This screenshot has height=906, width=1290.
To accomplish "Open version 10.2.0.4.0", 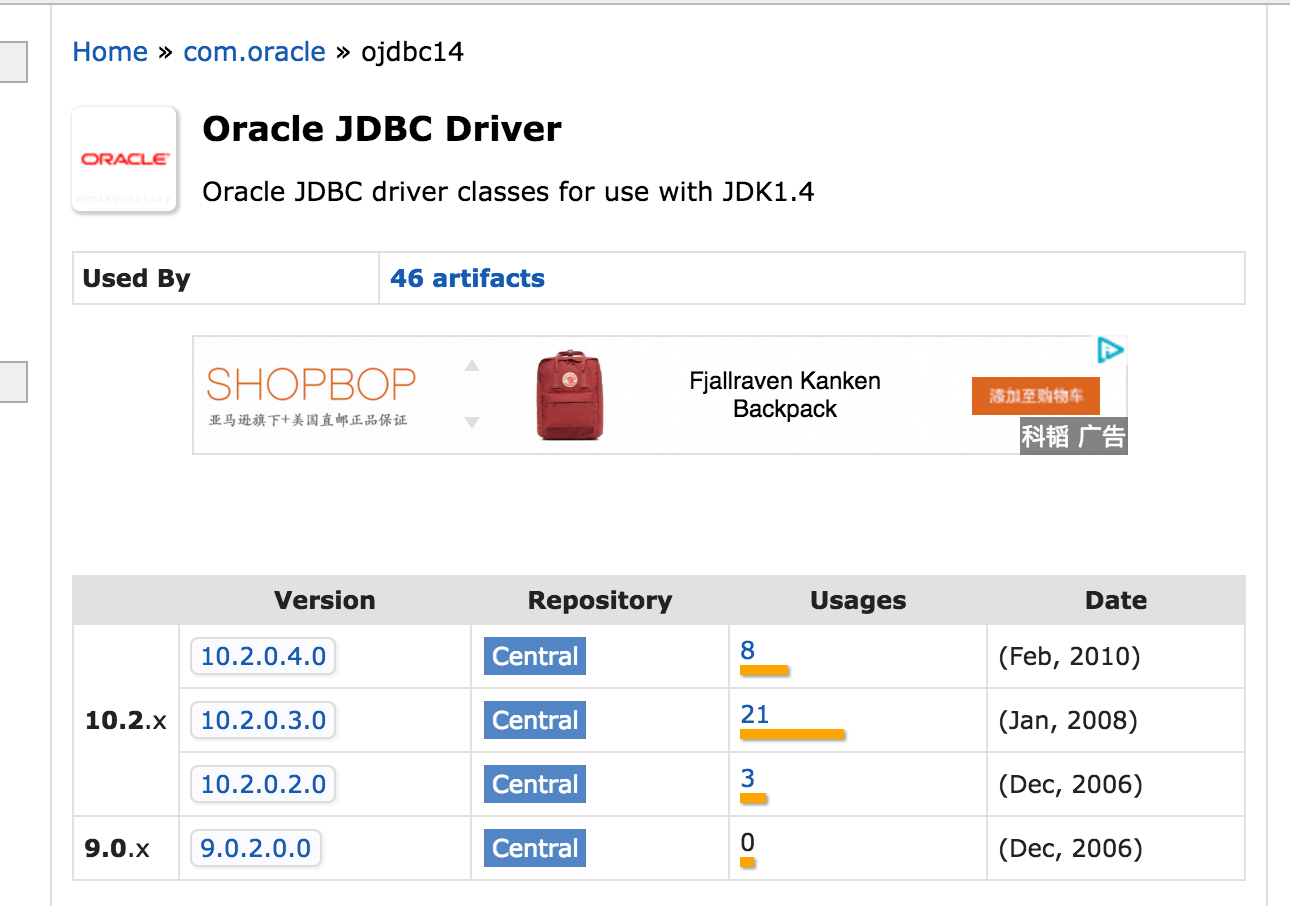I will 263,656.
